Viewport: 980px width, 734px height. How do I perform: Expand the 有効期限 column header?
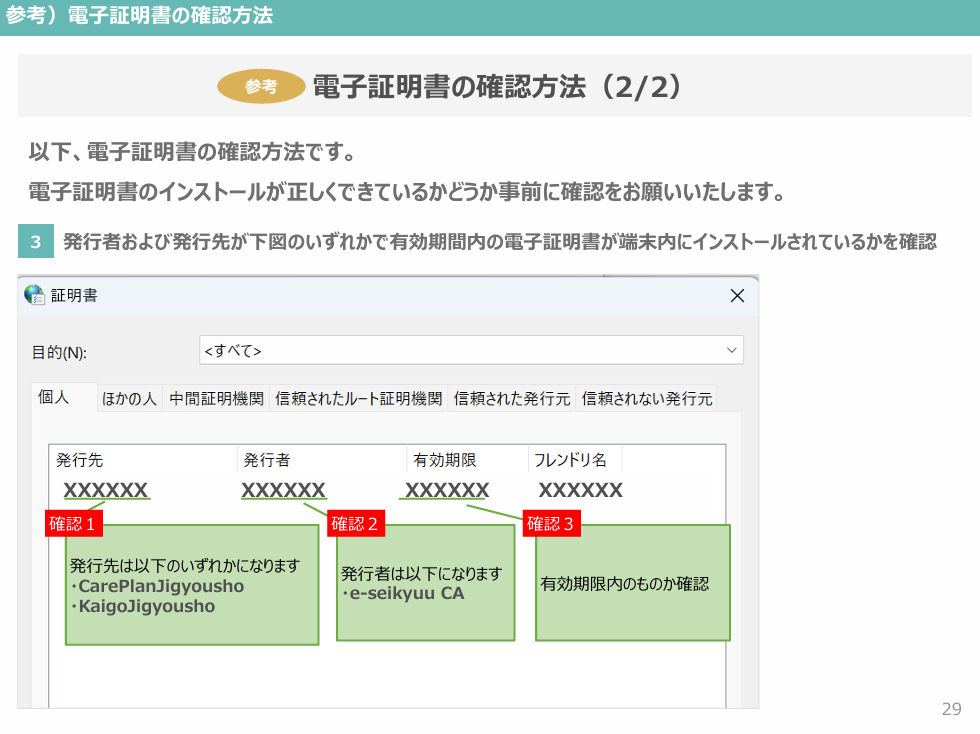pos(444,459)
